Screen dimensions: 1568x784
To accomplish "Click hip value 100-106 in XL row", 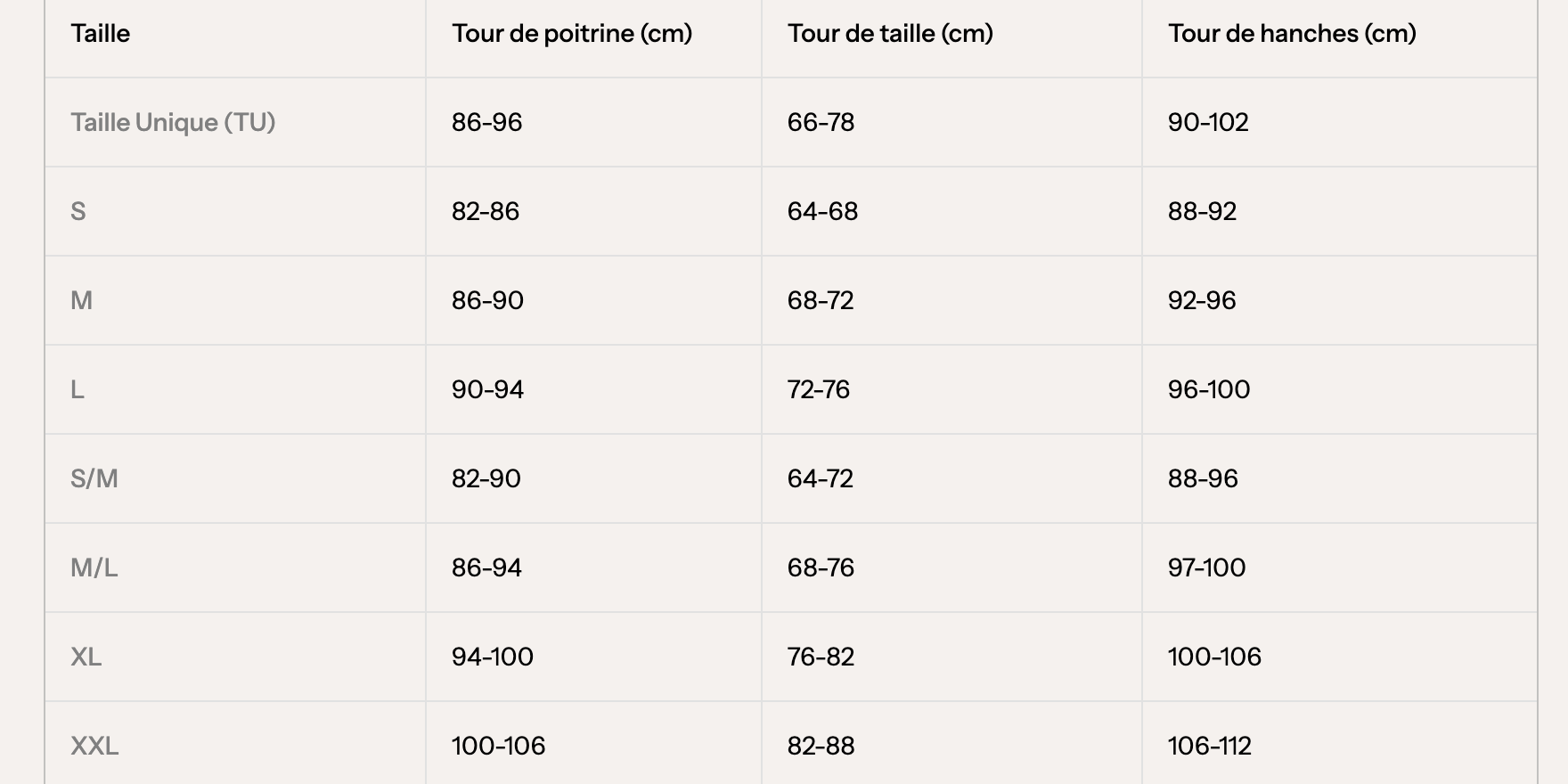I will point(1214,657).
